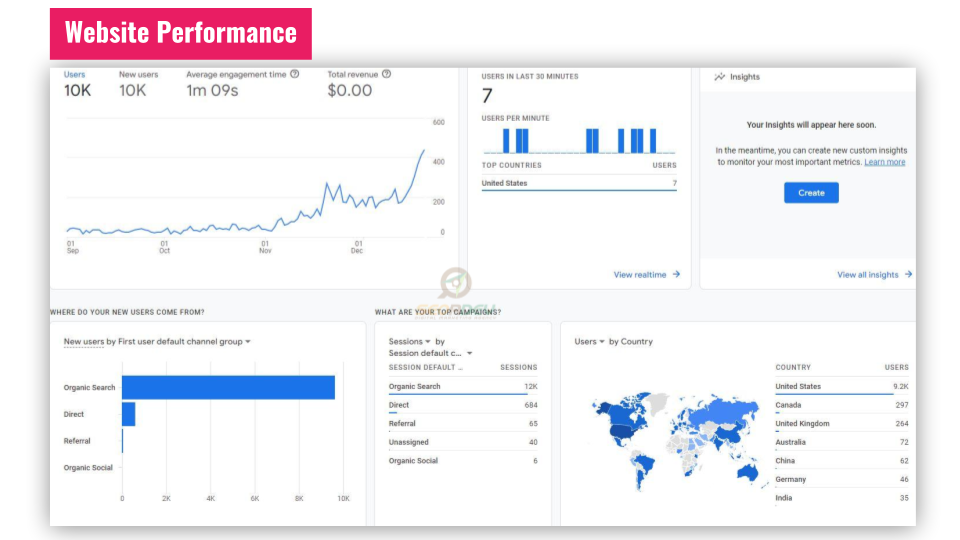
Task: Click the Website Performance title banner
Action: tap(181, 34)
